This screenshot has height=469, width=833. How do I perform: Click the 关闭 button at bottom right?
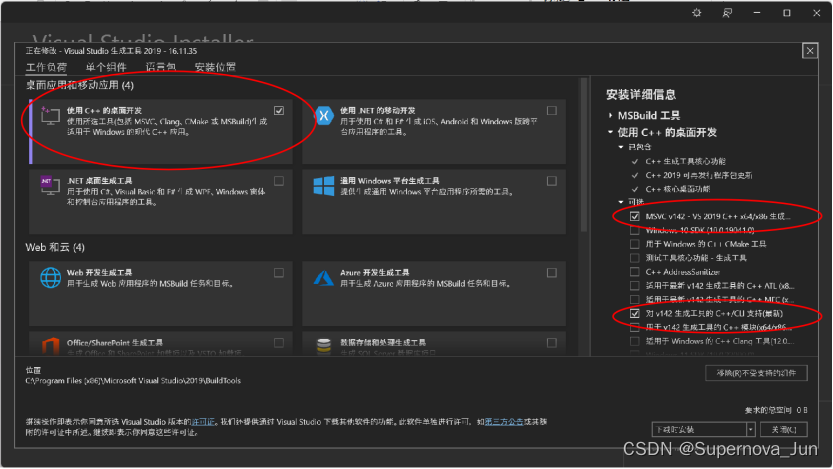[784, 429]
